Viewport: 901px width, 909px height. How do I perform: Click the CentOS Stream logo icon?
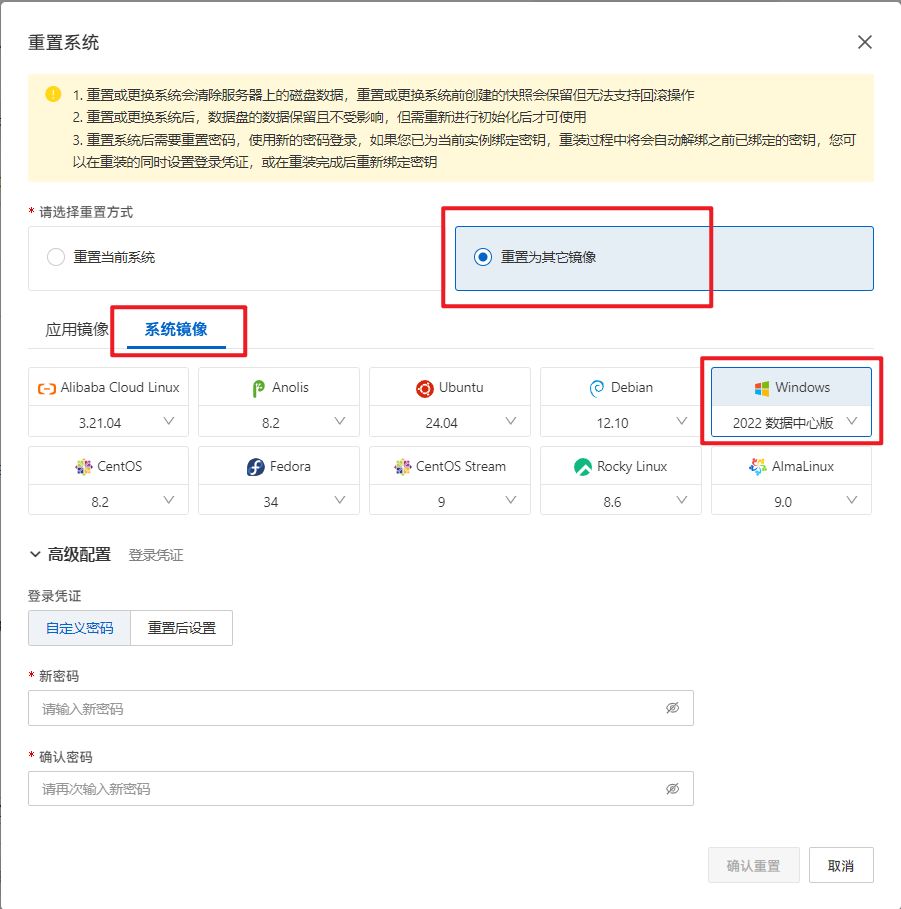(x=402, y=467)
